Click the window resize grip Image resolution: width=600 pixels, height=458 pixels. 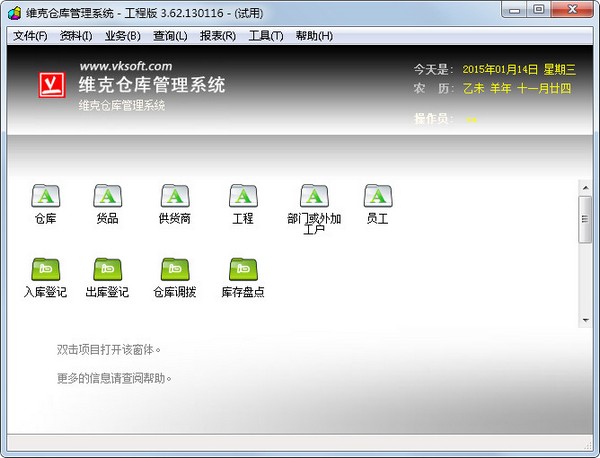pos(589,445)
